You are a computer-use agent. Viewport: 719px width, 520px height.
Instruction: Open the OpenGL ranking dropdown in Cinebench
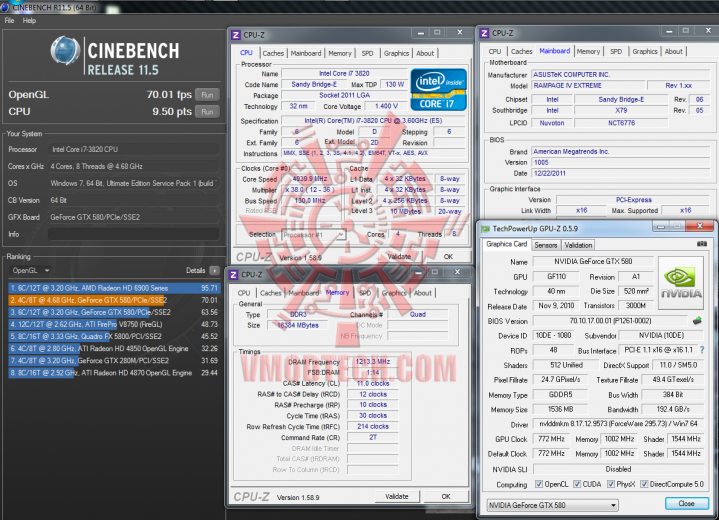(x=30, y=271)
